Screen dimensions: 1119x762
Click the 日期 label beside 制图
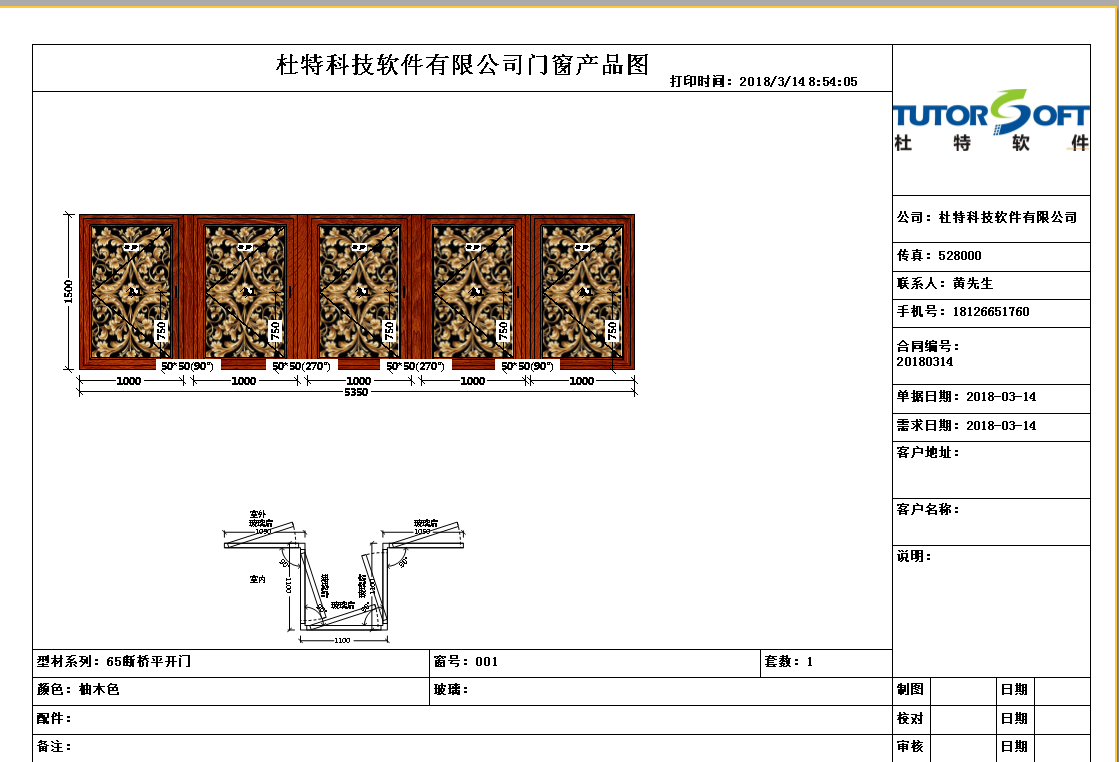click(1014, 689)
